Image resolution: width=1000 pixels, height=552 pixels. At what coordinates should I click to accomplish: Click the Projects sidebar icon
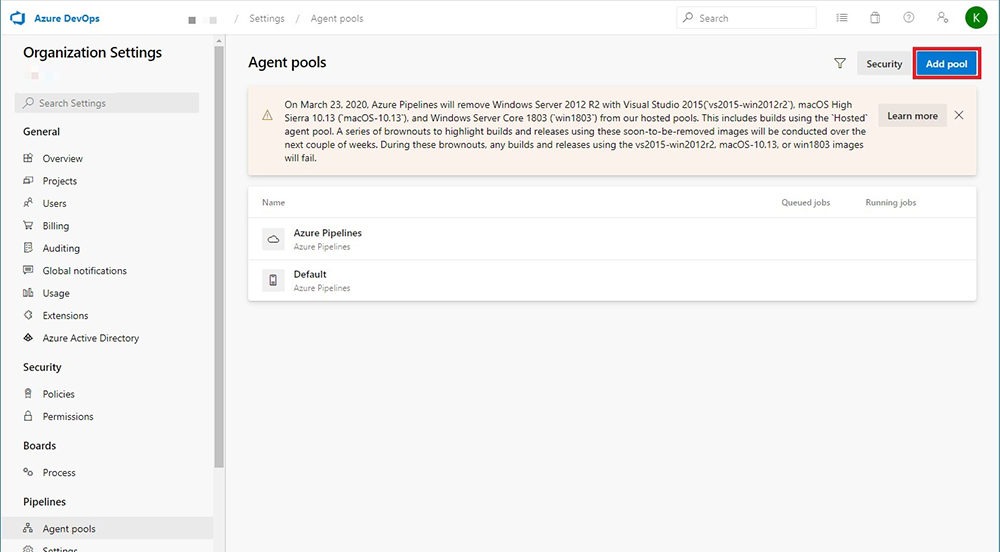(28, 180)
